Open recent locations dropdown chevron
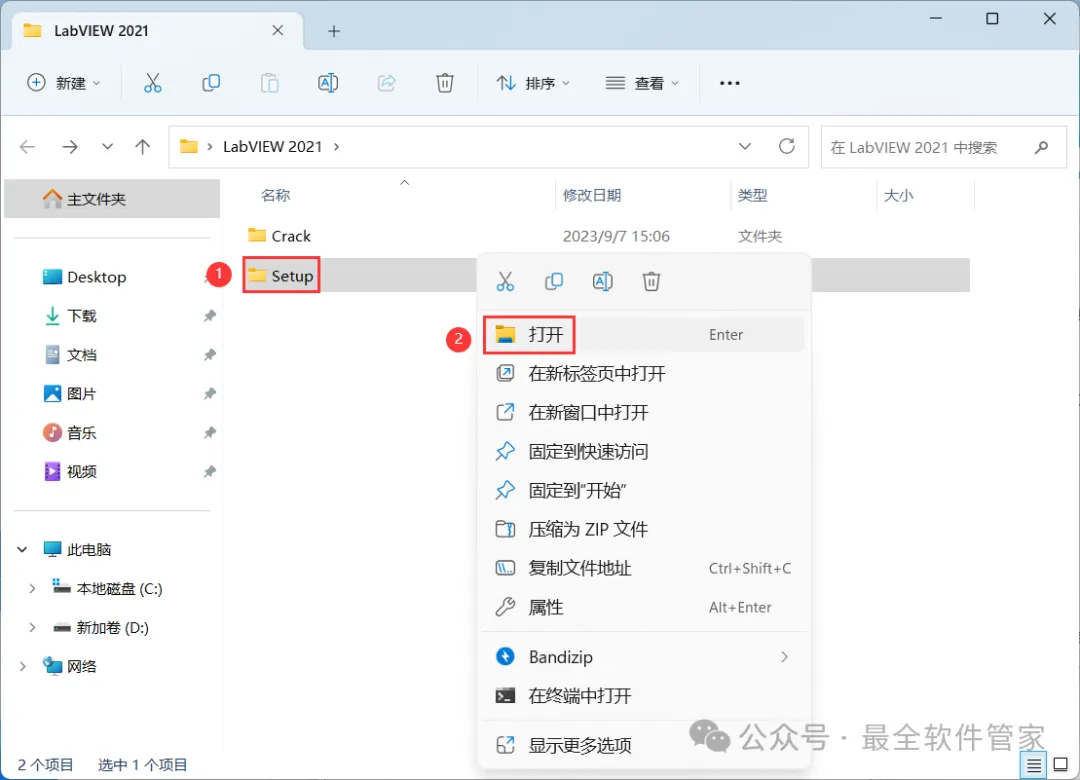 pos(107,147)
